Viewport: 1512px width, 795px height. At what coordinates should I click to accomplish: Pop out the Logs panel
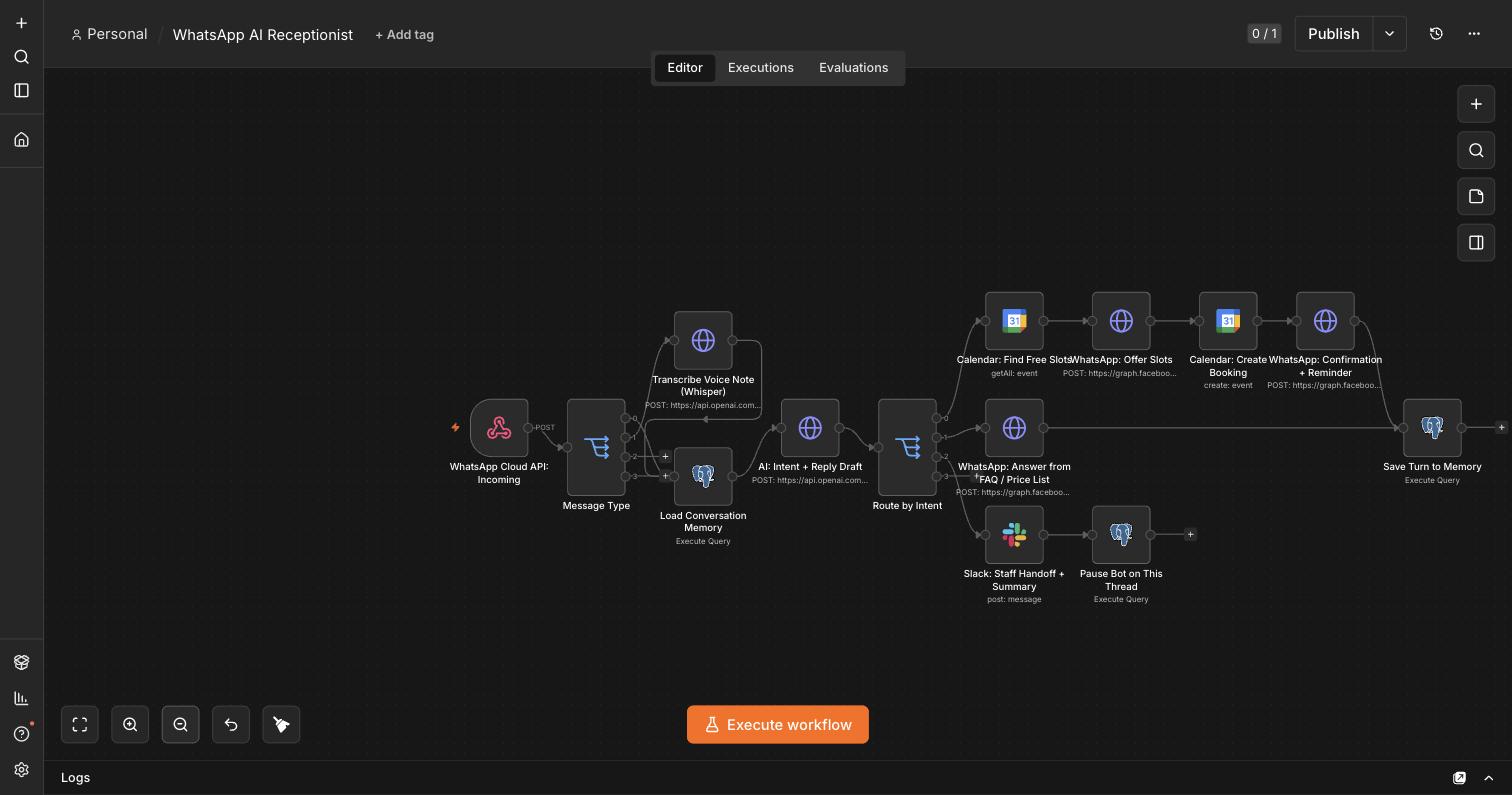(1459, 778)
